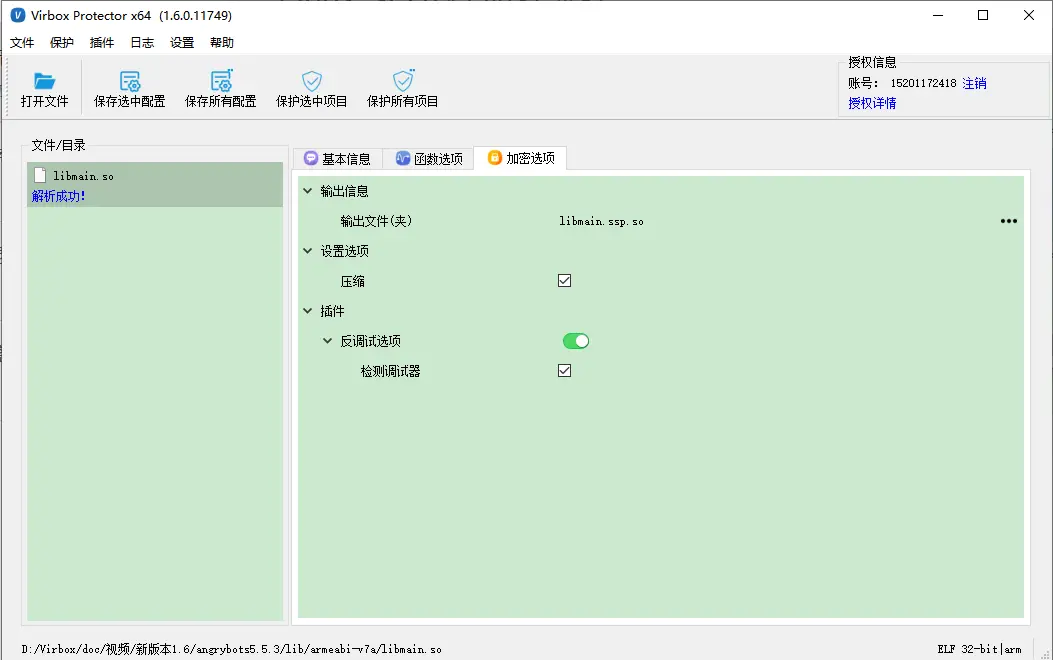The height and width of the screenshot is (660, 1053).
Task: Turn off the 反调试选项 toggle switch
Action: [576, 341]
